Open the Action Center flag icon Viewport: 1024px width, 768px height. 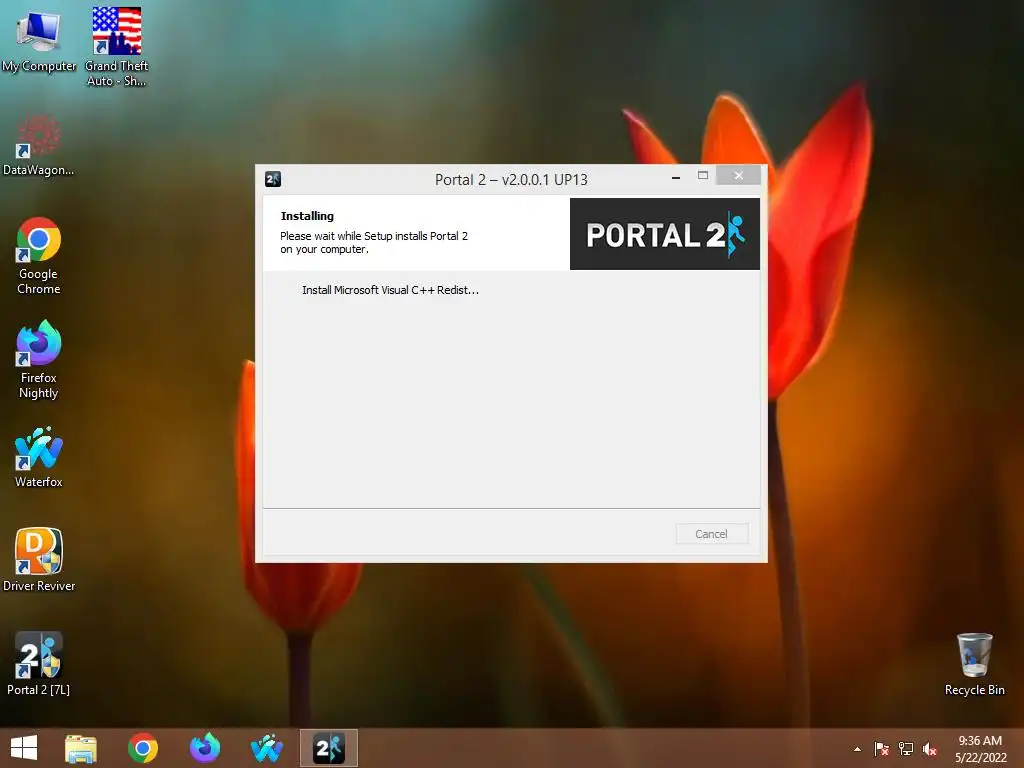pos(882,749)
